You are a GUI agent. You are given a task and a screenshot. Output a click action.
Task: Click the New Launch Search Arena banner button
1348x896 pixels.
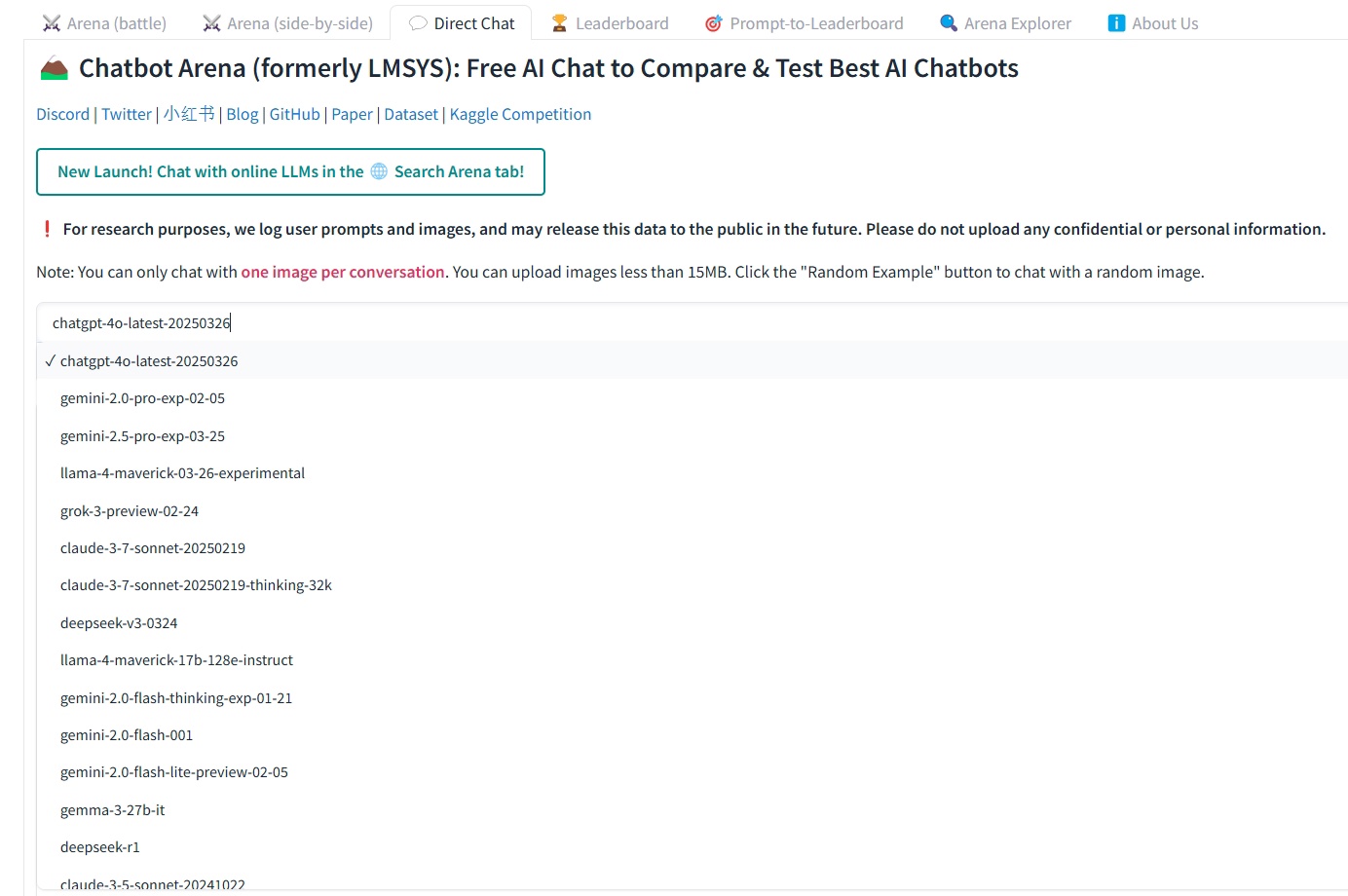point(290,171)
